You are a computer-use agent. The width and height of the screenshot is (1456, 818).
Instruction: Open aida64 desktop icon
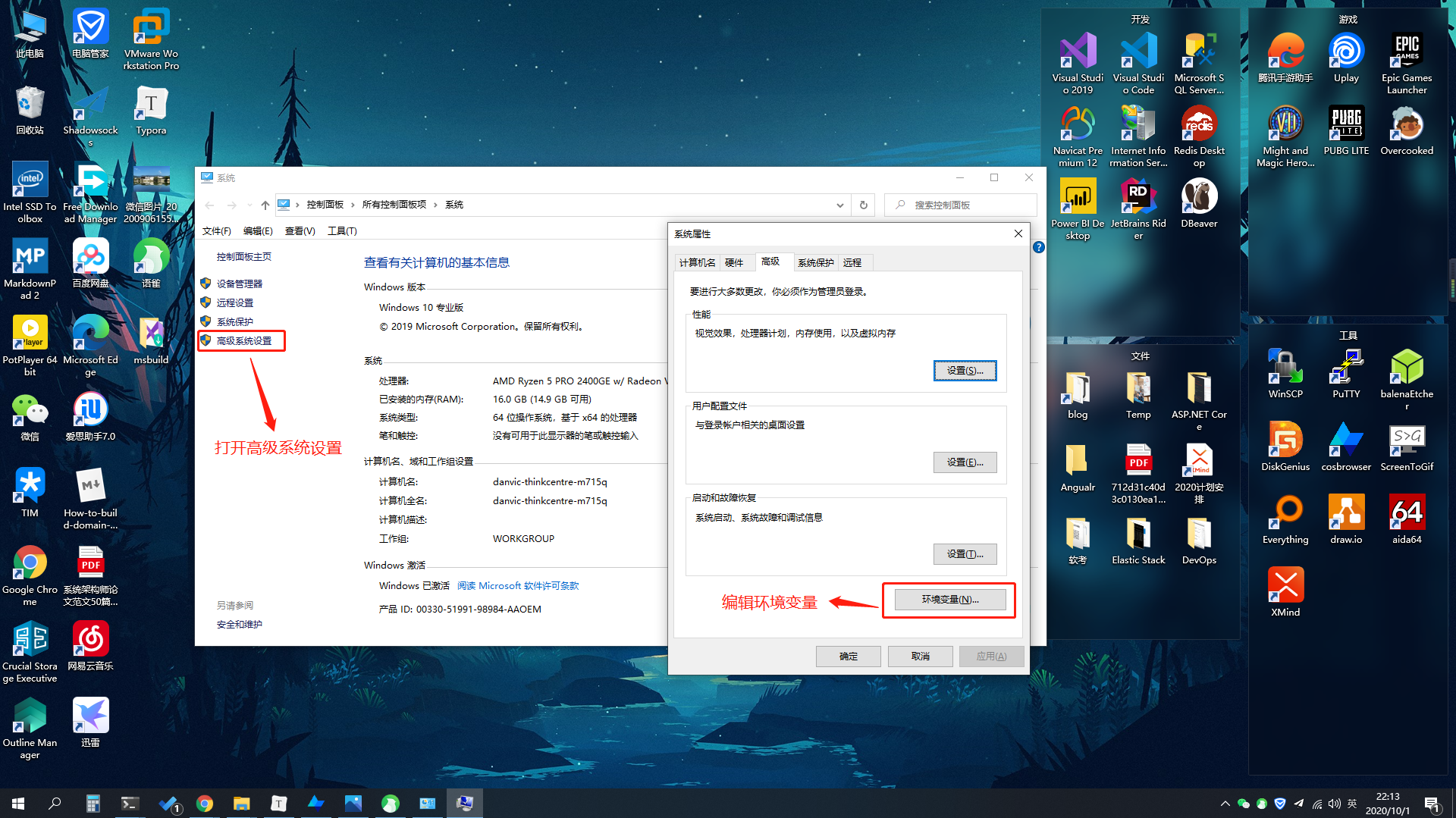tap(1407, 519)
